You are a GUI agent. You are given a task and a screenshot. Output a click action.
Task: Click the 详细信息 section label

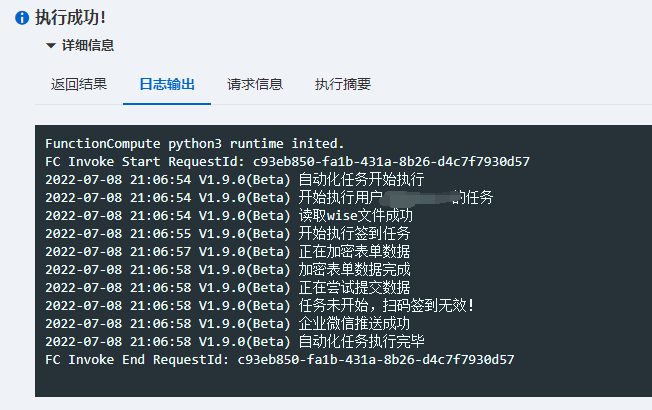point(88,46)
